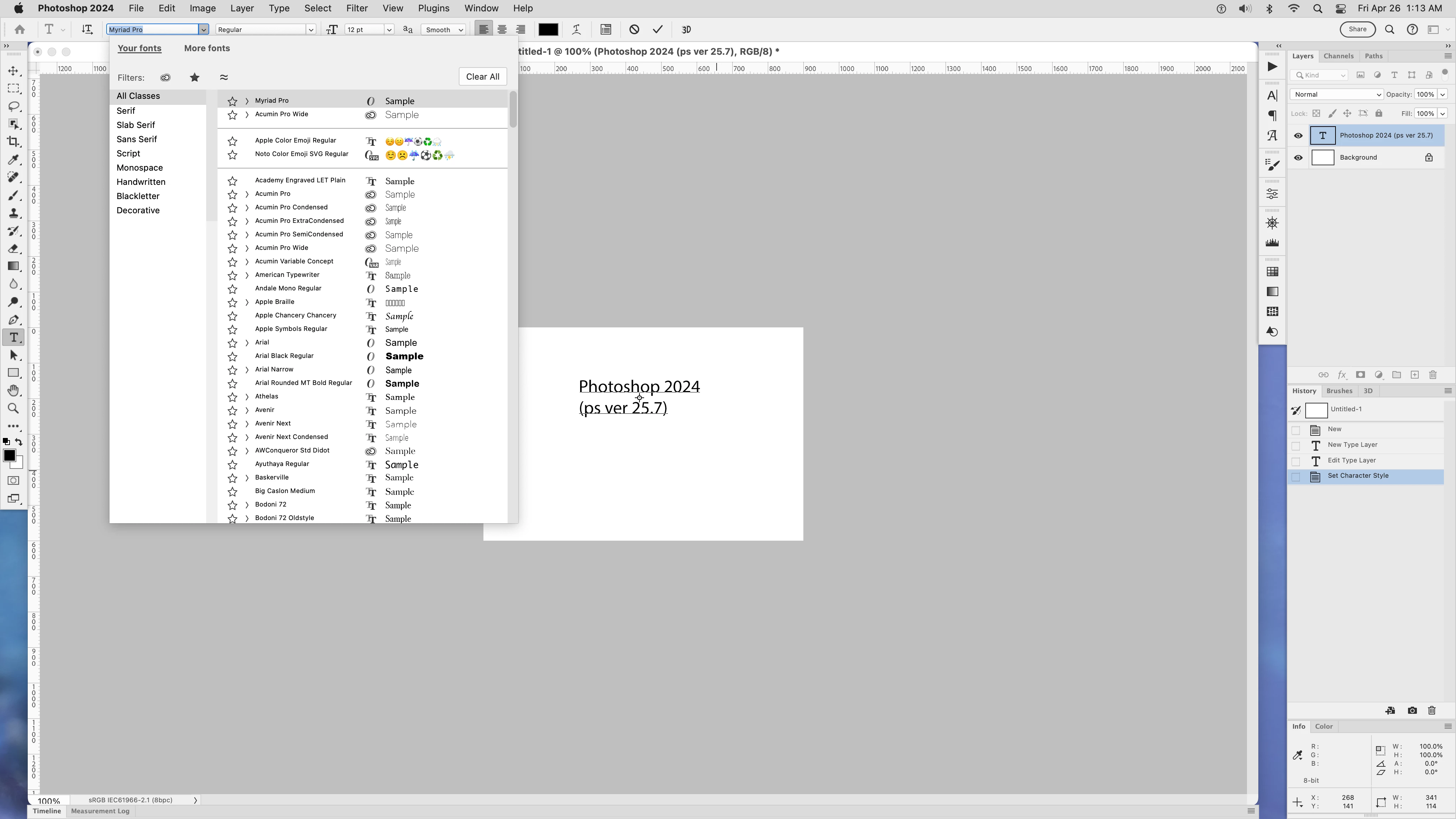The height and width of the screenshot is (819, 1456).
Task: Open the Normal blend mode dropdown
Action: (1336, 95)
